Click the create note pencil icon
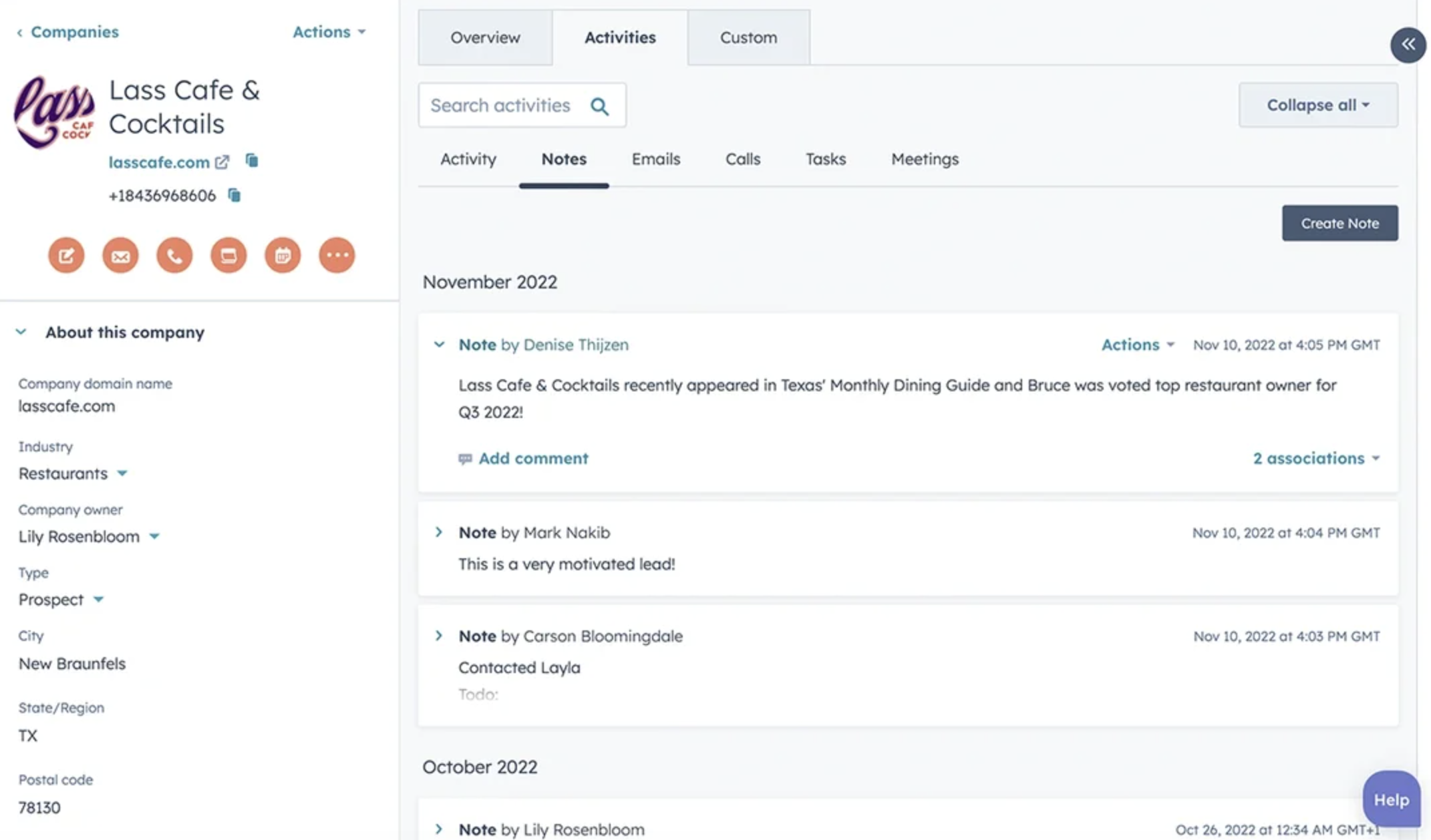1431x840 pixels. 66,255
